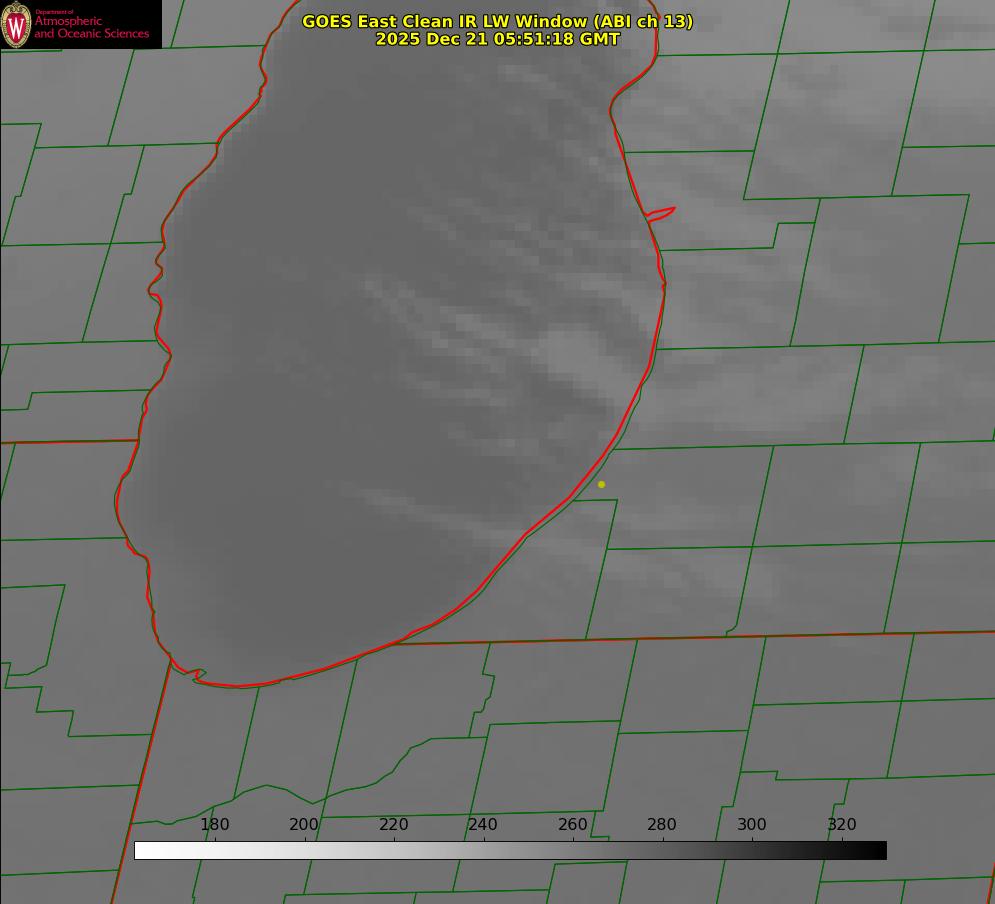
Task: Click the black right end of the colorbar
Action: (878, 850)
